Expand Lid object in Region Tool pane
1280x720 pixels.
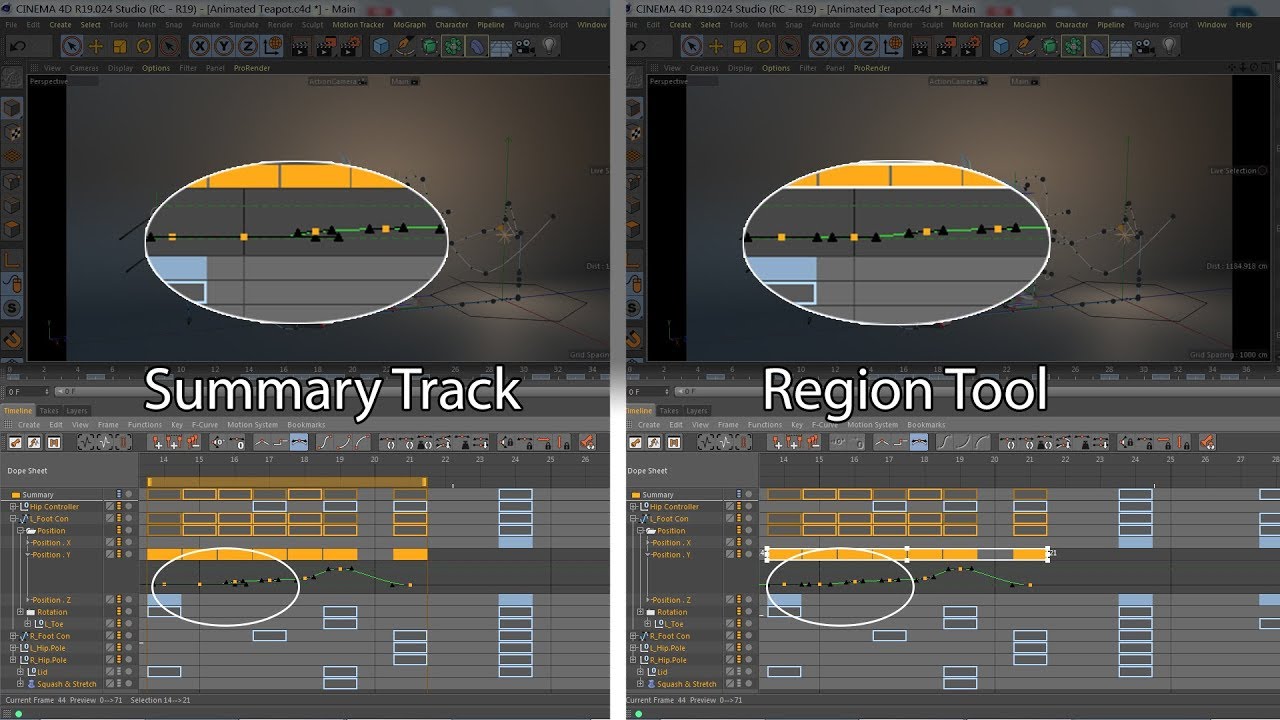(x=640, y=672)
